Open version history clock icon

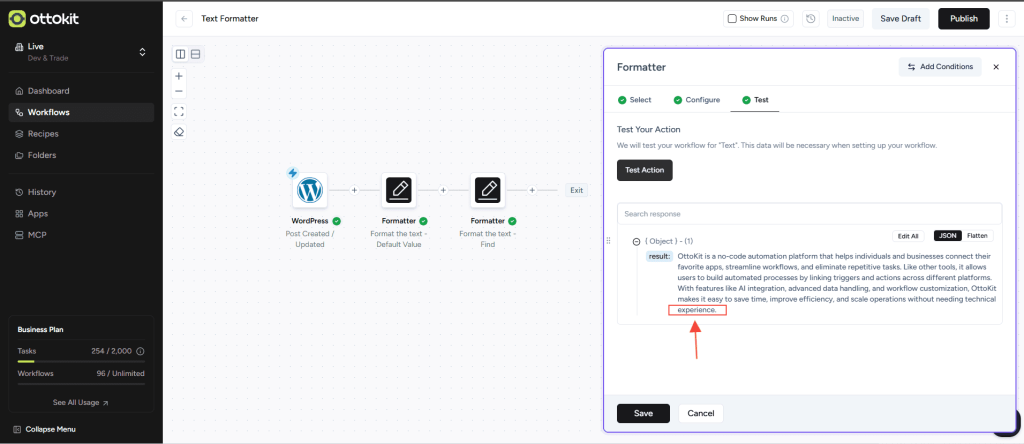[810, 18]
